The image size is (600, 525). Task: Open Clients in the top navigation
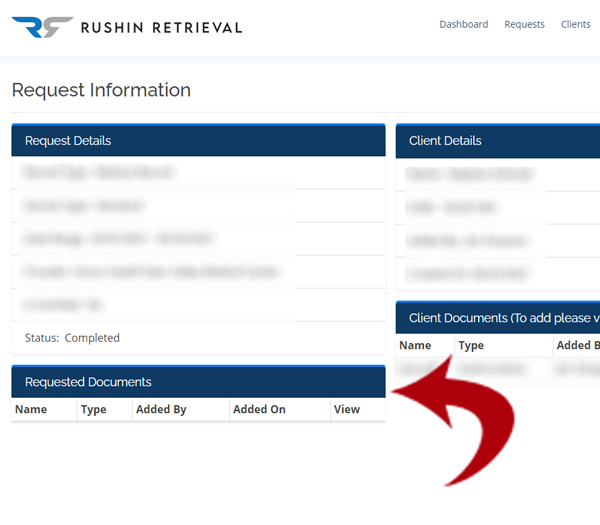pyautogui.click(x=576, y=24)
